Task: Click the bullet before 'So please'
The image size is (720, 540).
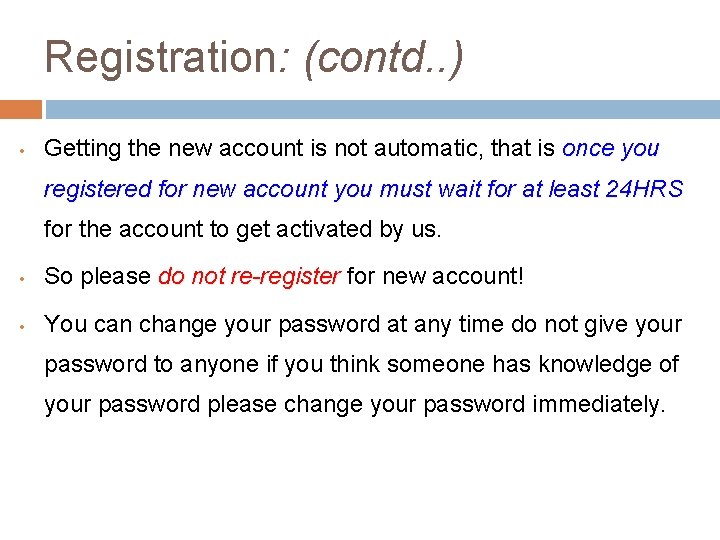Action: pos(22,278)
